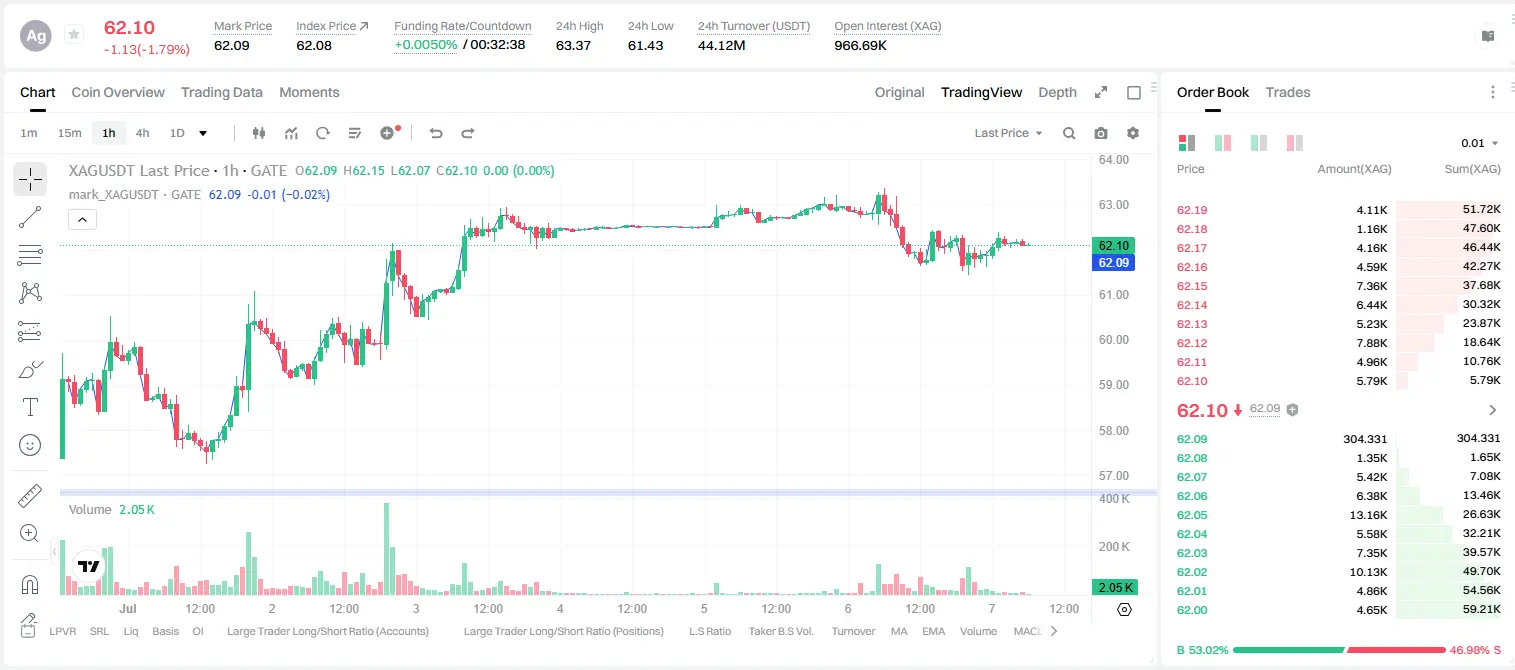This screenshot has width=1515, height=670.
Task: Switch chart to Original view
Action: pos(899,92)
